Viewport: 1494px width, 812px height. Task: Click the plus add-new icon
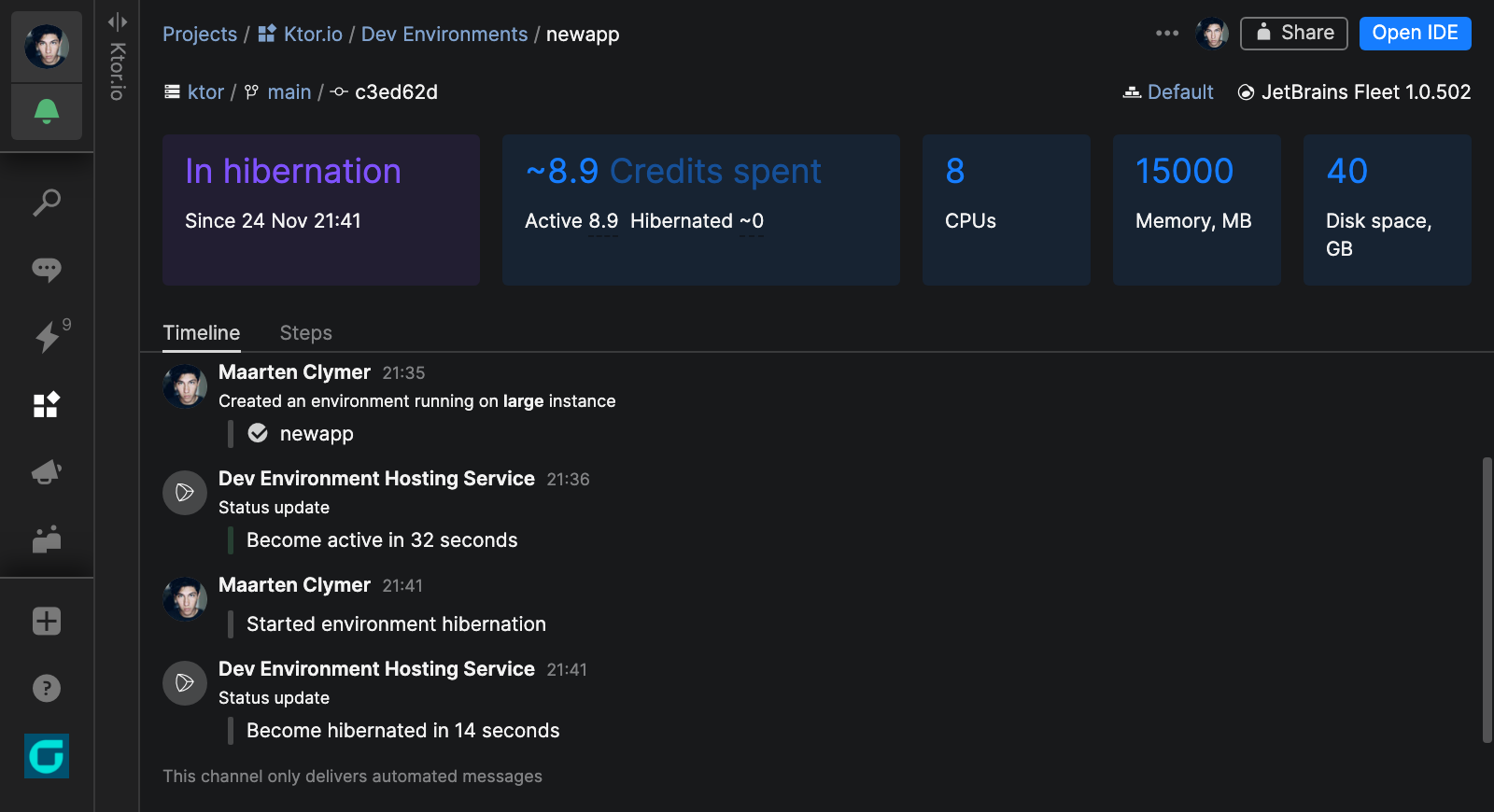click(x=47, y=621)
